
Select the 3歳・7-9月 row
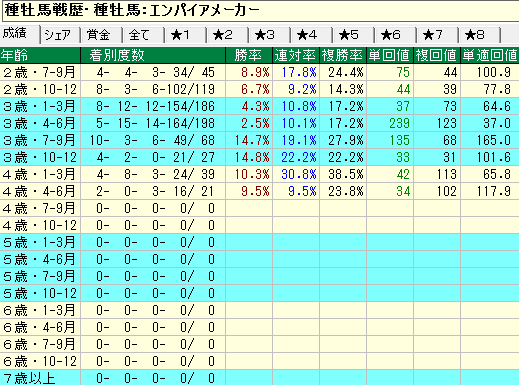coord(259,140)
